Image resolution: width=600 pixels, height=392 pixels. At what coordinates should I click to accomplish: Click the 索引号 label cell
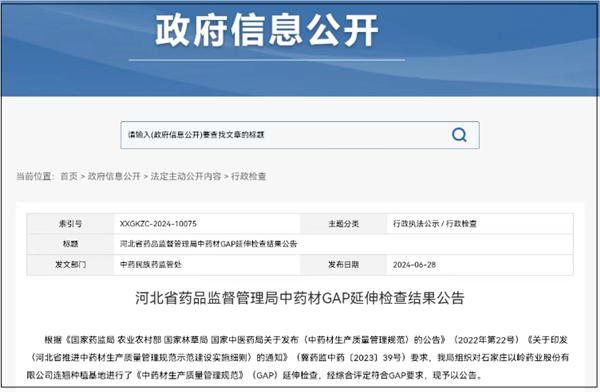tap(70, 224)
